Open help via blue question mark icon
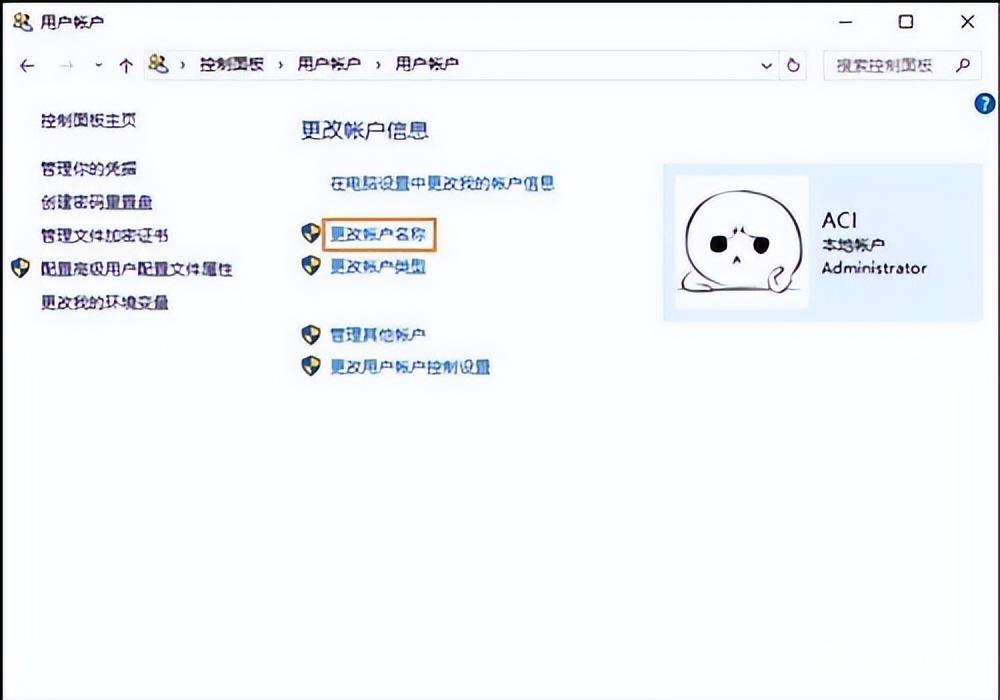The image size is (1000, 700). coord(984,104)
